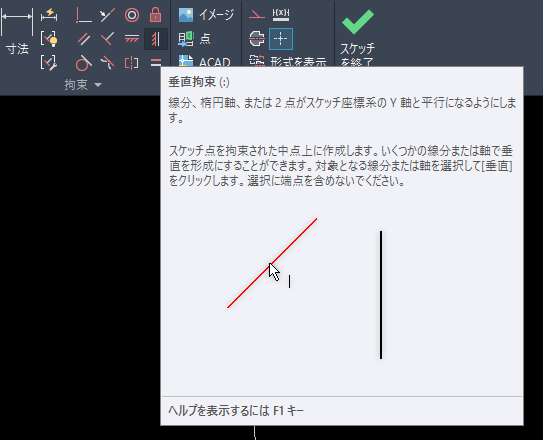Toggle center point format
The width and height of the screenshot is (543, 440).
click(281, 39)
